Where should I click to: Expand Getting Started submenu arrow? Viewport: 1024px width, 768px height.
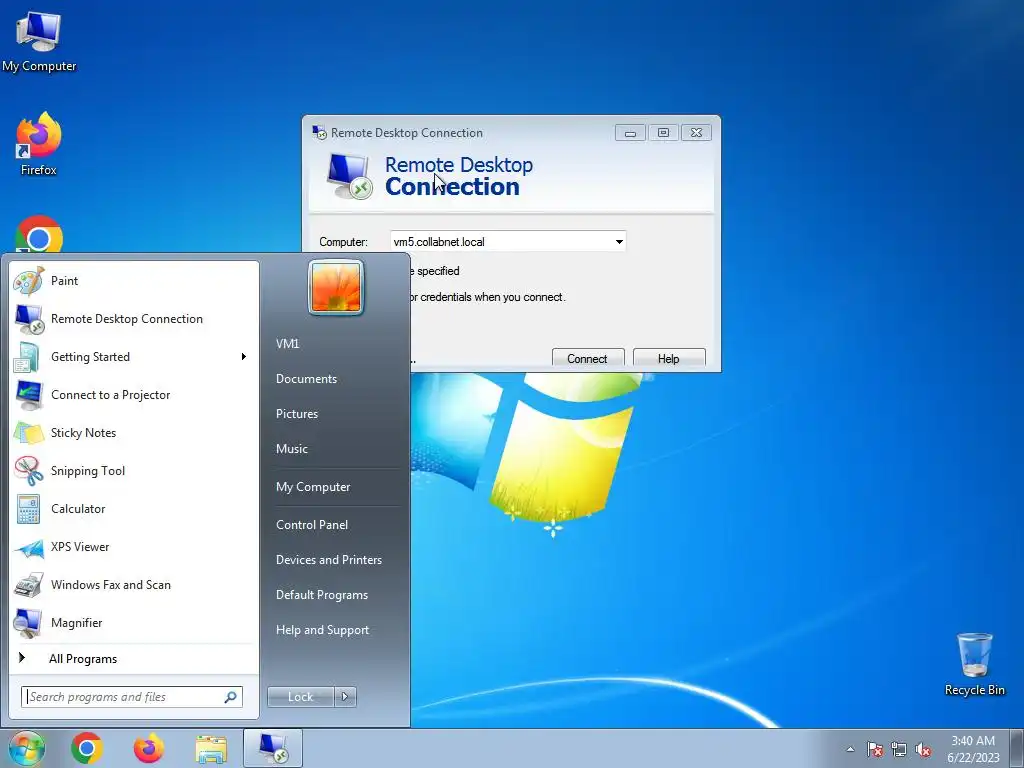tap(244, 357)
